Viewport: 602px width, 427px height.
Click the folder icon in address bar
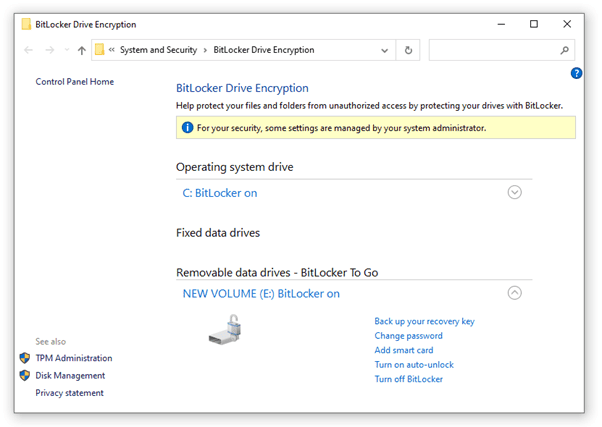[99, 50]
